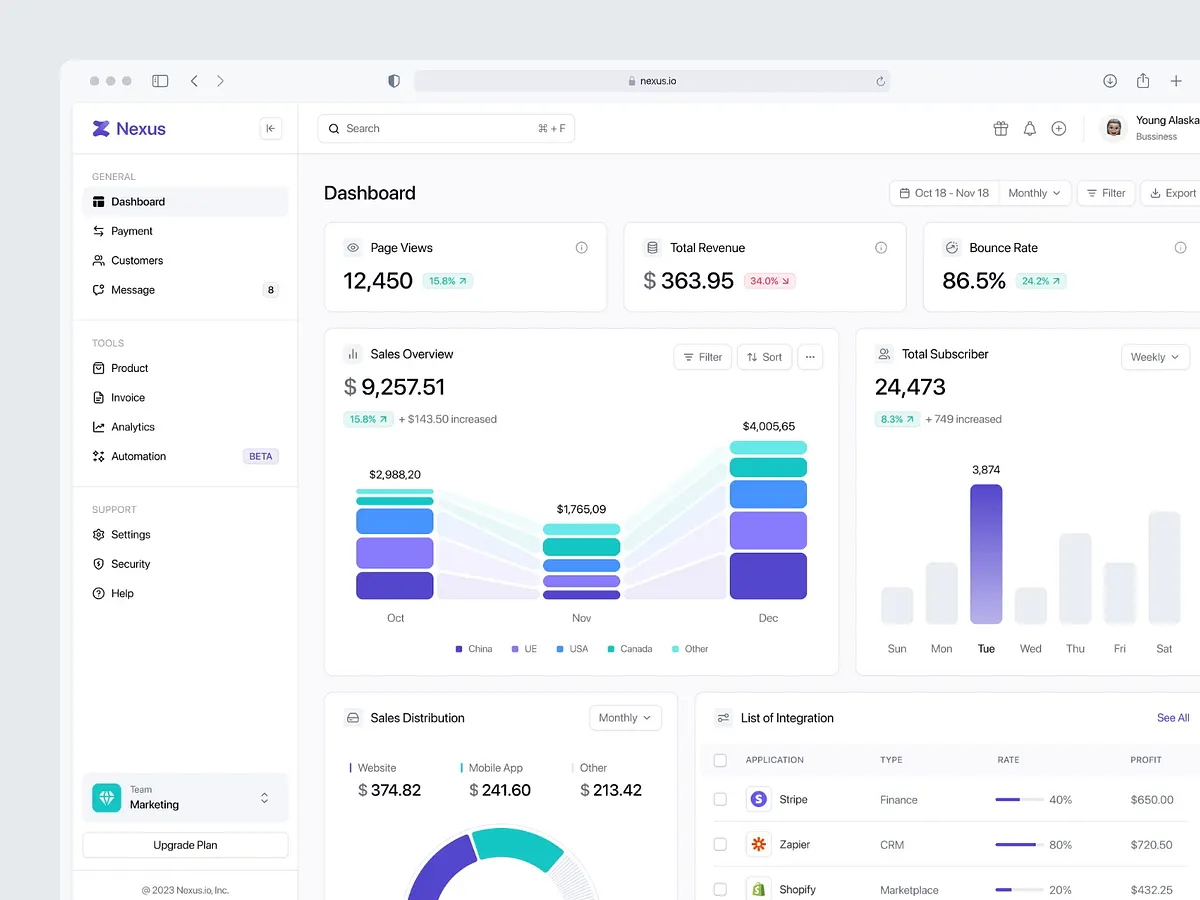Viewport: 1200px width, 900px height.
Task: Click Zapier's 80% rate progress bar
Action: tap(1018, 844)
